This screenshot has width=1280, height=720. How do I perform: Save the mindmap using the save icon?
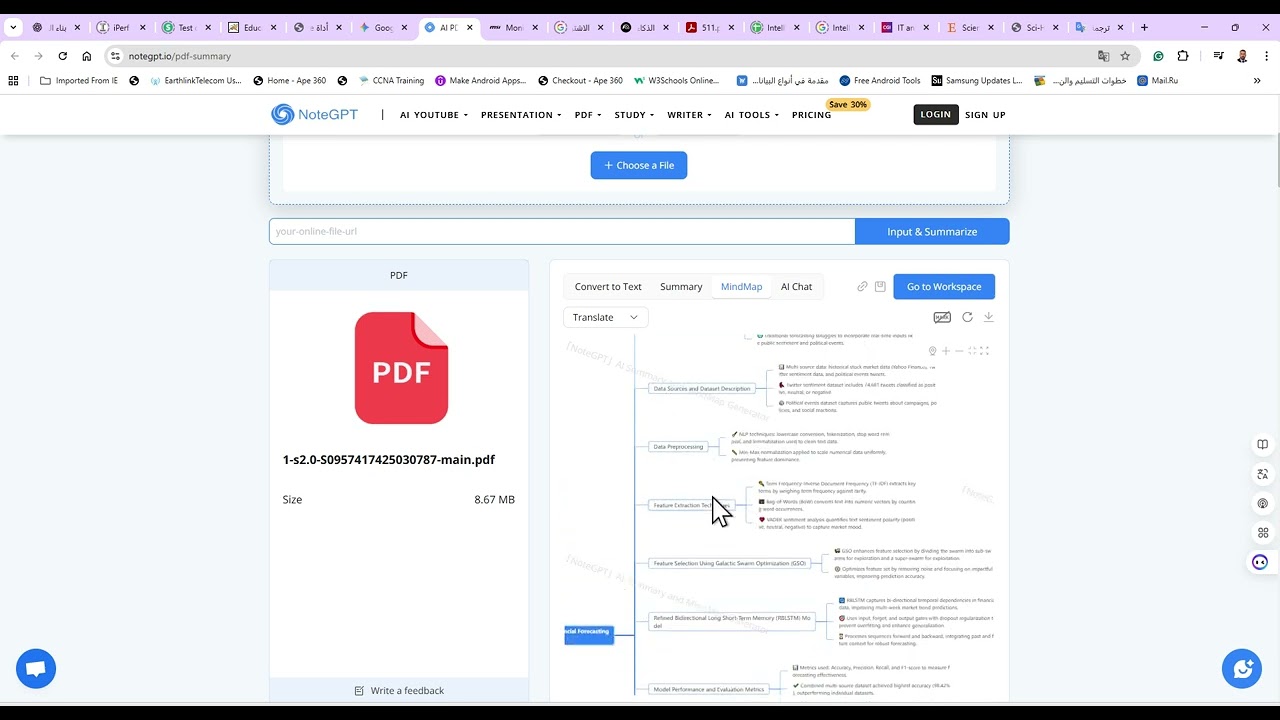(880, 286)
